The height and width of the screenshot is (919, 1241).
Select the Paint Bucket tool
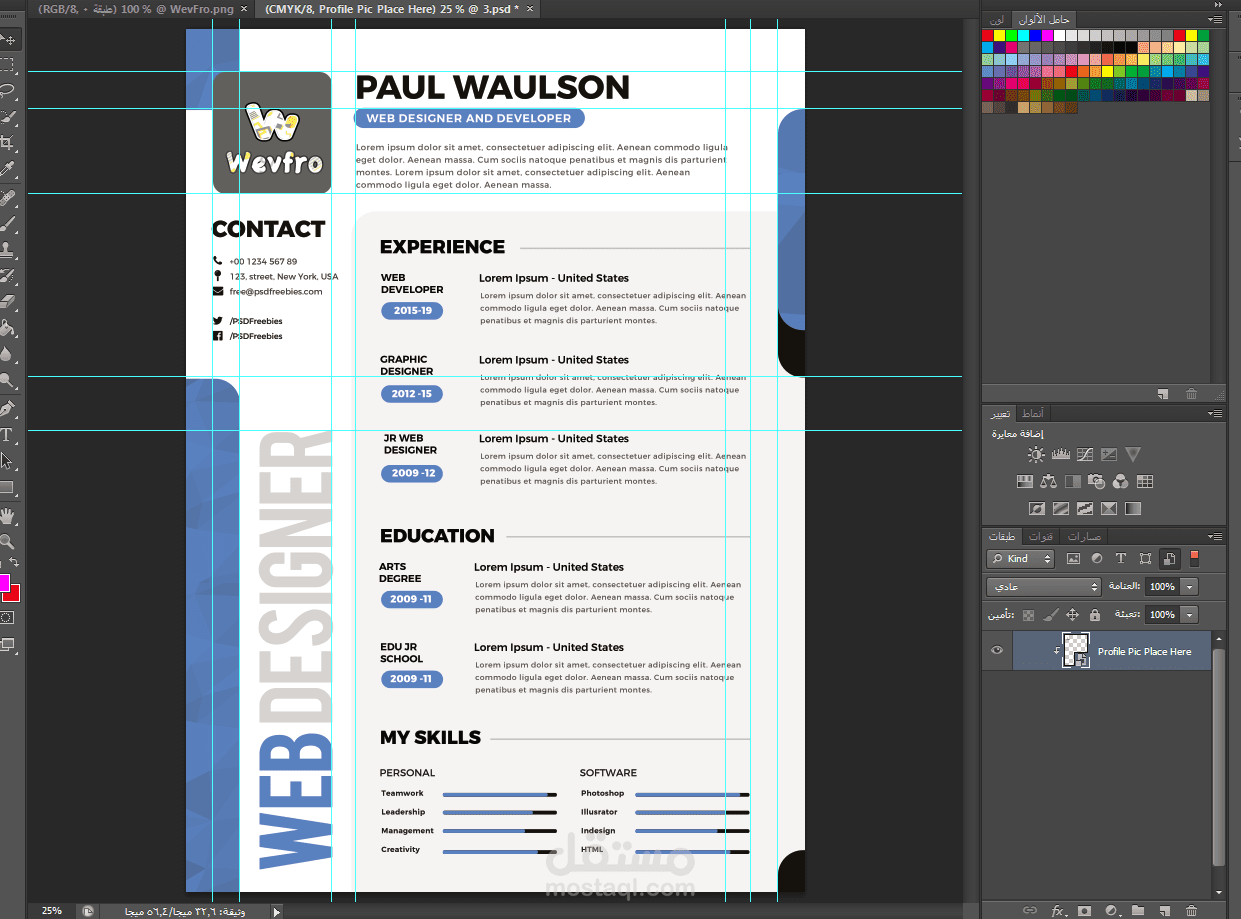tap(8, 327)
